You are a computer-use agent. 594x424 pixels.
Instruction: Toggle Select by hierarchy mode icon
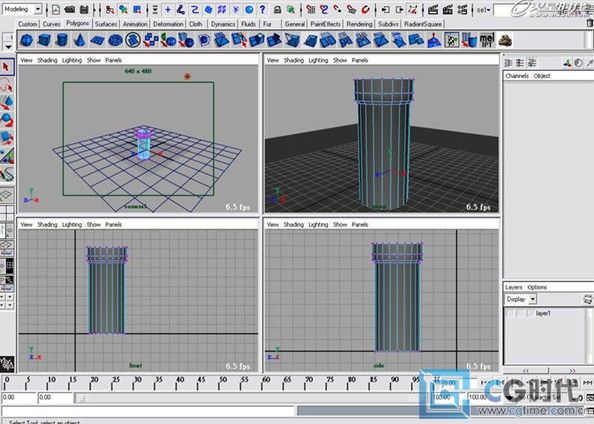pos(110,10)
